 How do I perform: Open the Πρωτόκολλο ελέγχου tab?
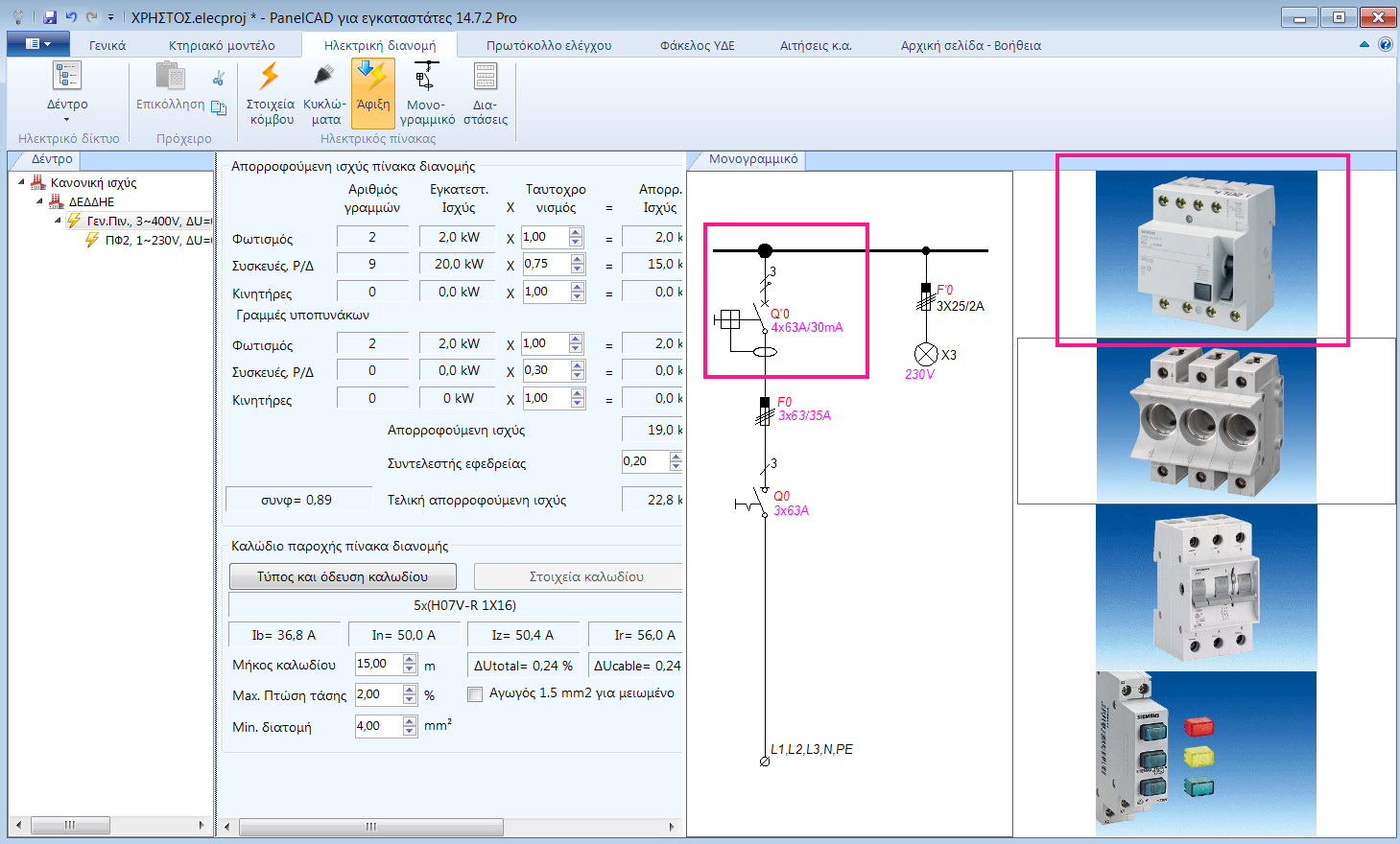[548, 45]
